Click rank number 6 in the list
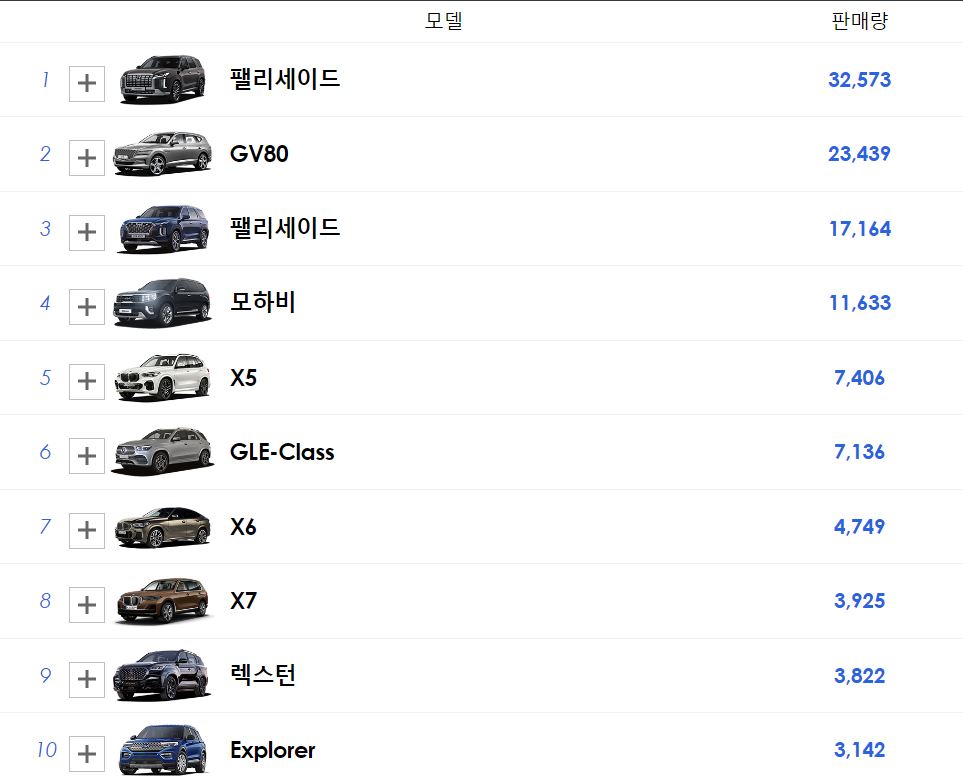The image size is (963, 784). [45, 452]
